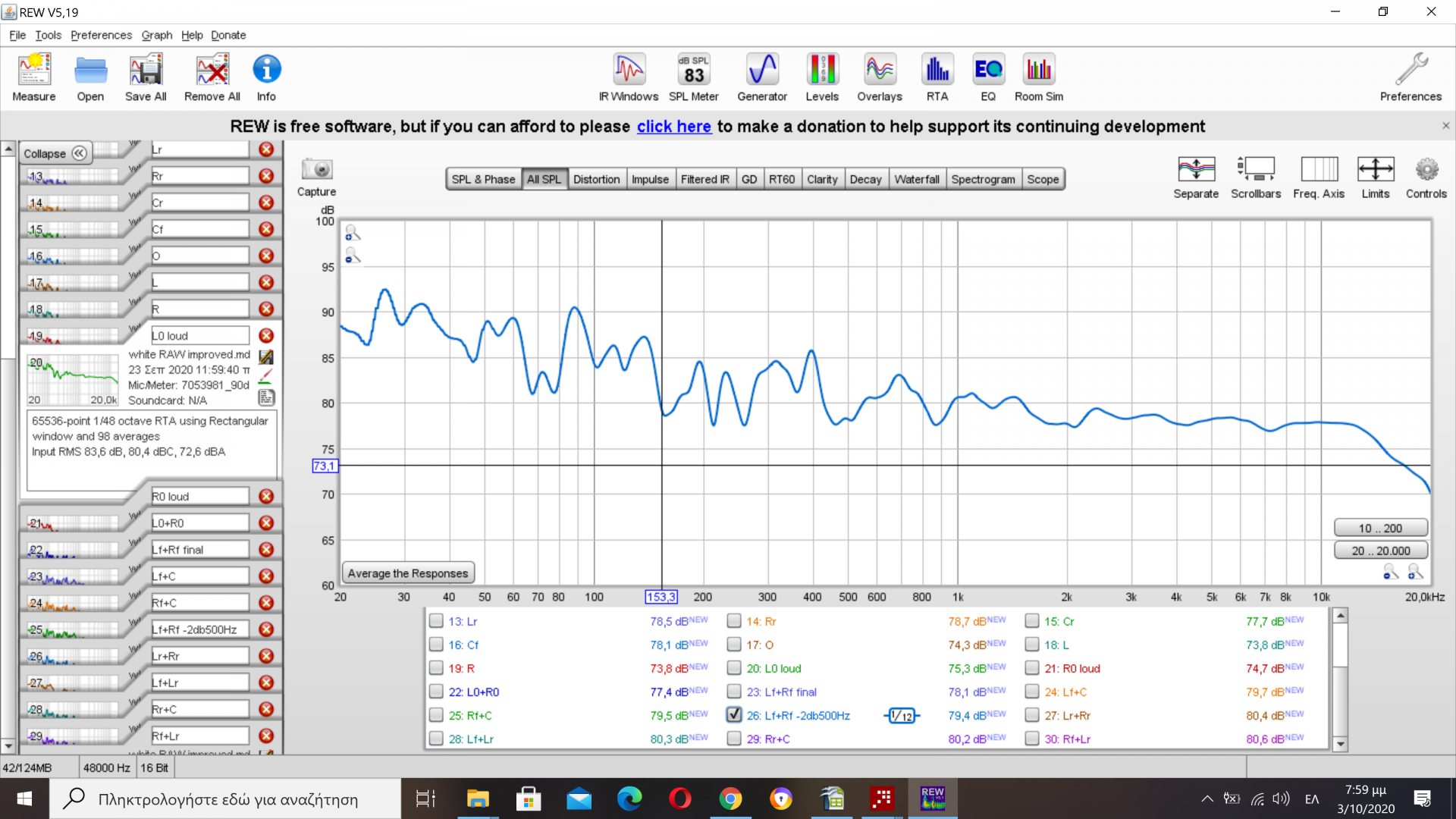Remove the Lf+Rf final measurement
The width and height of the screenshot is (1456, 819).
pos(266,550)
